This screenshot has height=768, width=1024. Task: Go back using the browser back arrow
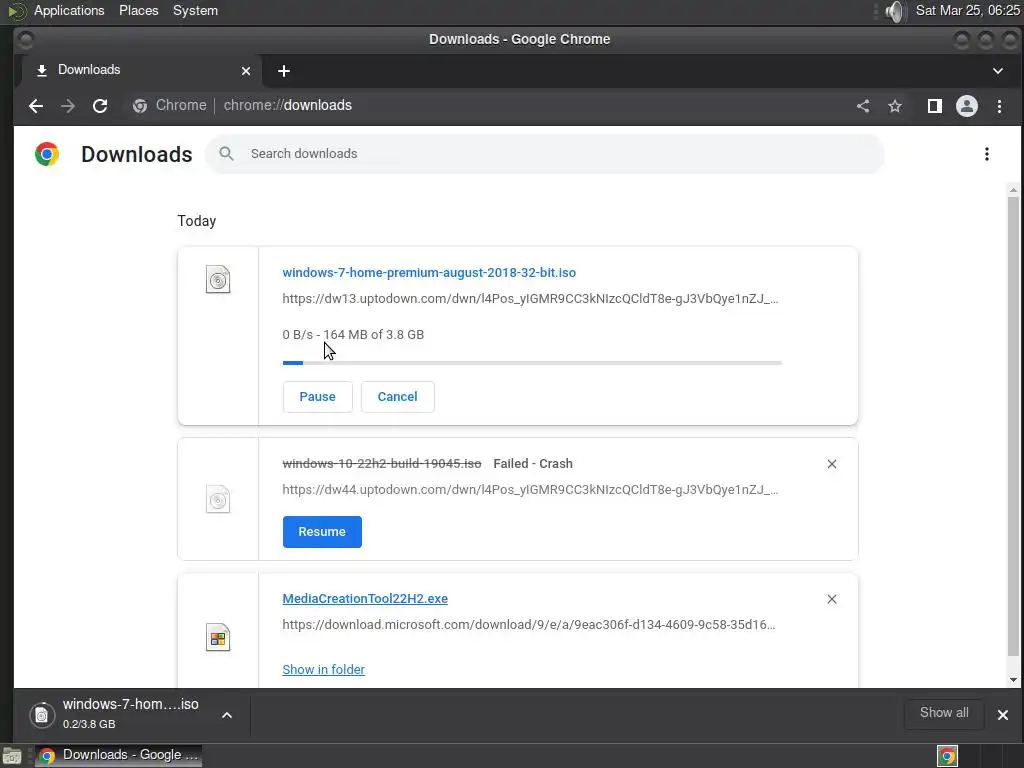tap(36, 106)
